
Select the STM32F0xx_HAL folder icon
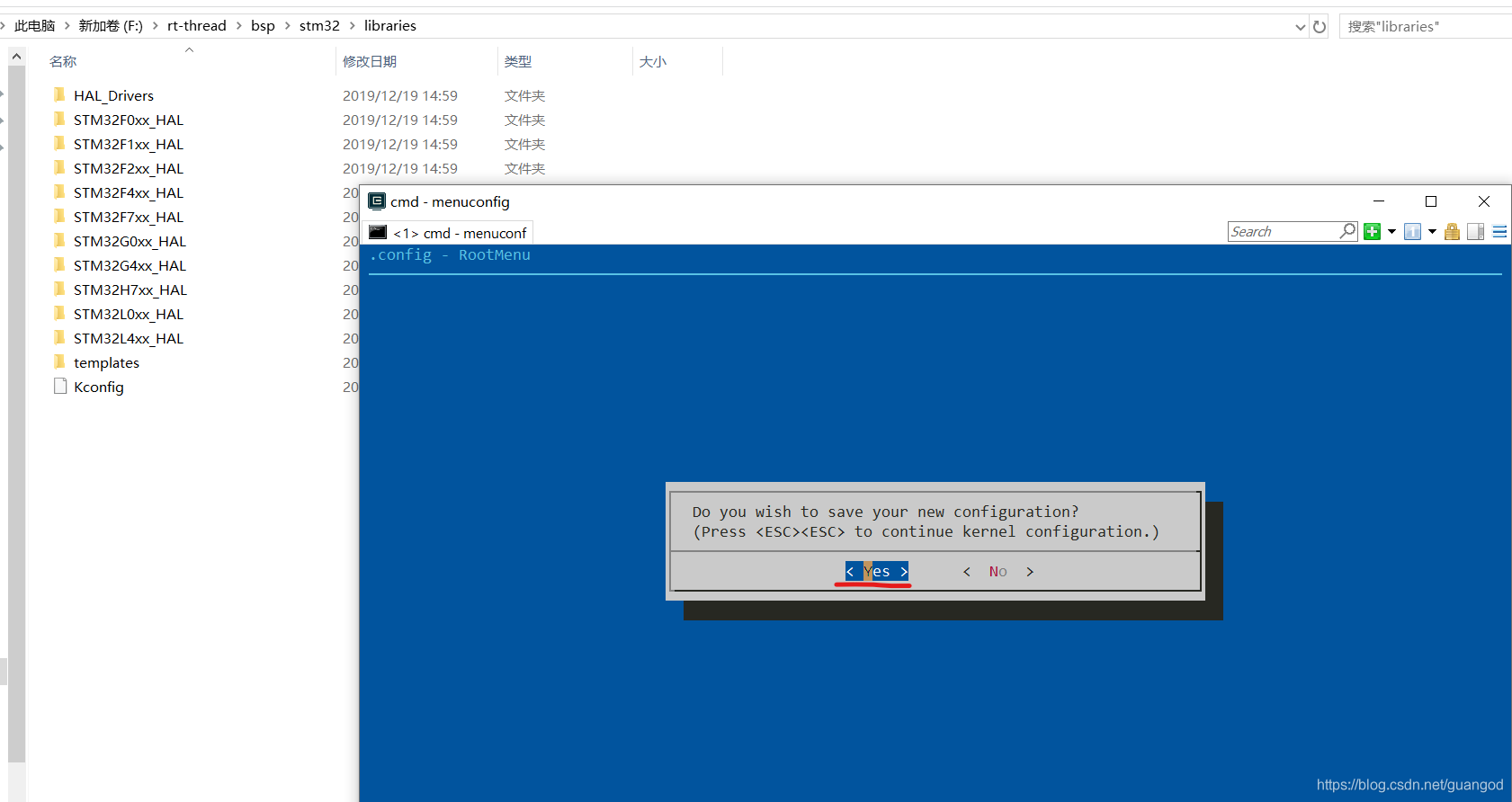coord(59,119)
